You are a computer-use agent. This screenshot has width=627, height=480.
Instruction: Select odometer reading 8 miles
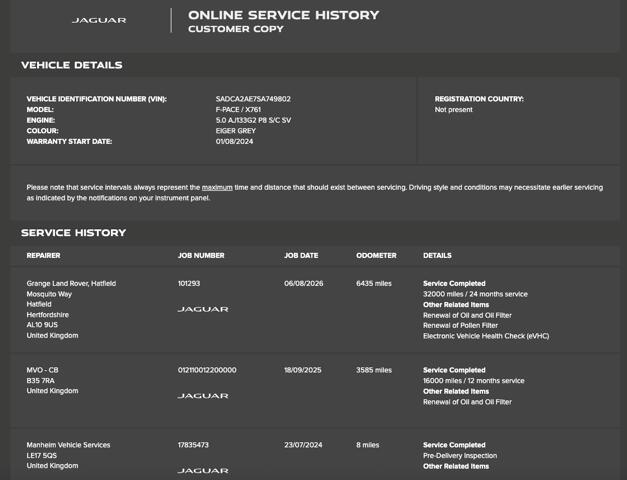point(367,445)
